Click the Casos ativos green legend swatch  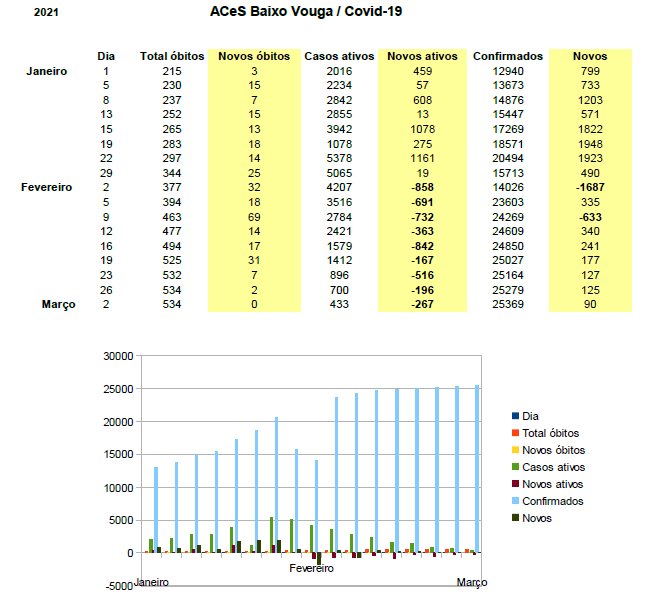point(515,467)
